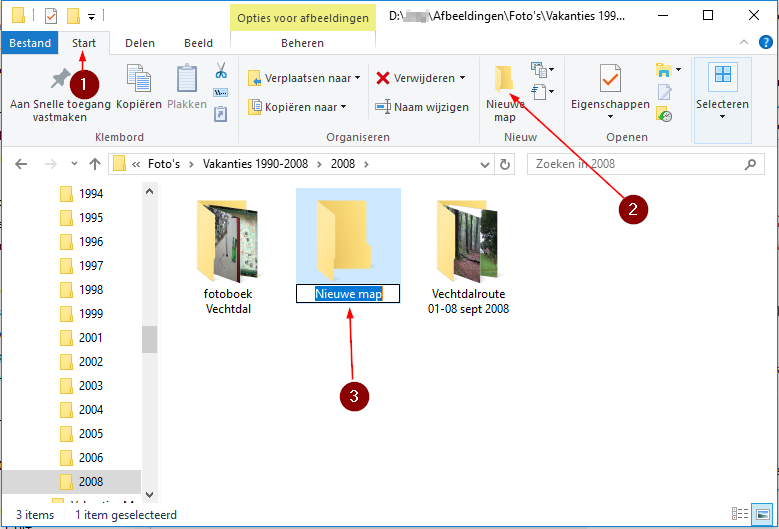This screenshot has height=529, width=779.
Task: Switch to large thumbnails view in status bar
Action: coord(761,514)
